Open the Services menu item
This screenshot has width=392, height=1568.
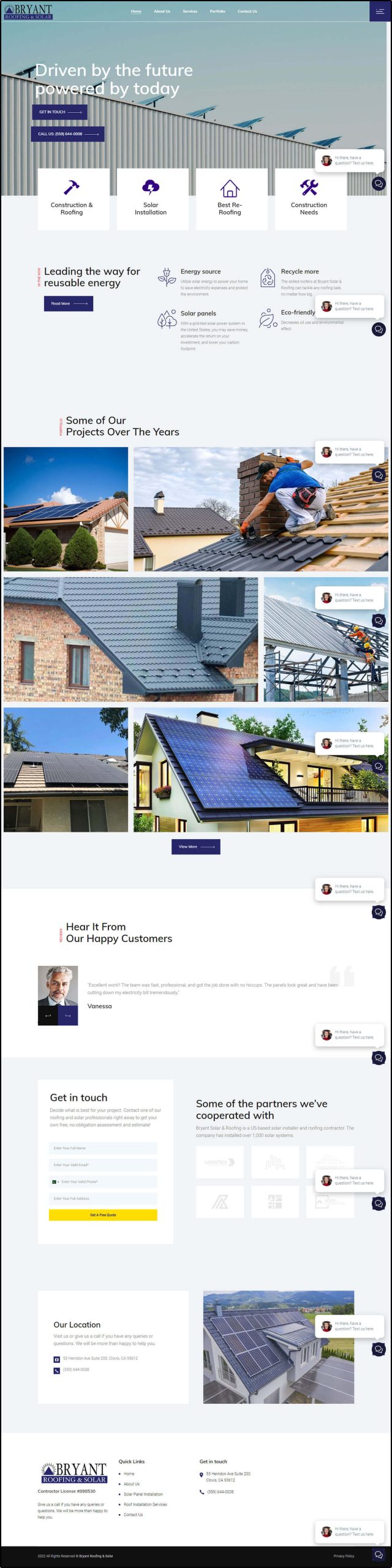click(190, 11)
